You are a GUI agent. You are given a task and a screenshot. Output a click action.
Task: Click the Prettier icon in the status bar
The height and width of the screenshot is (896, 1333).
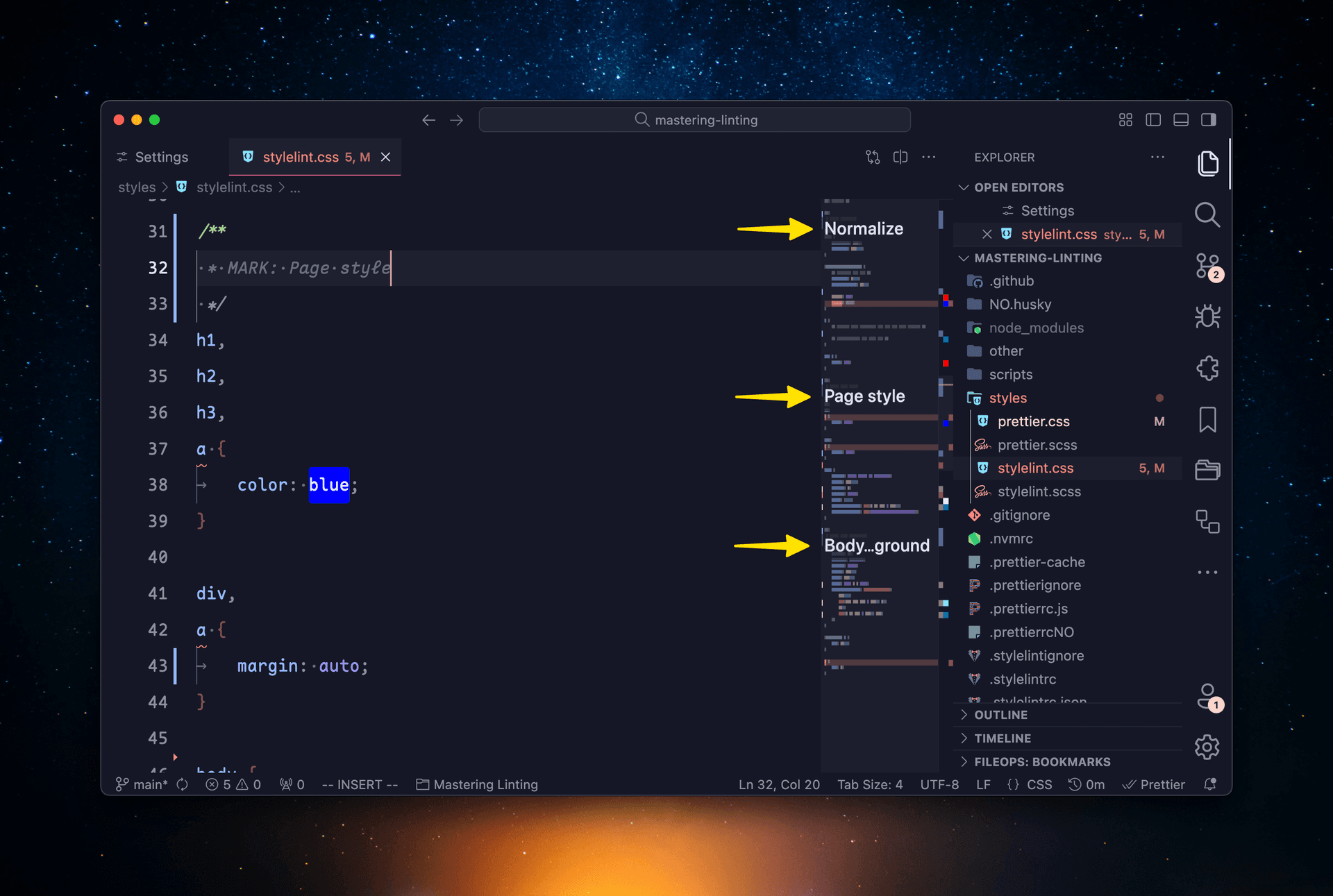coord(1153,784)
